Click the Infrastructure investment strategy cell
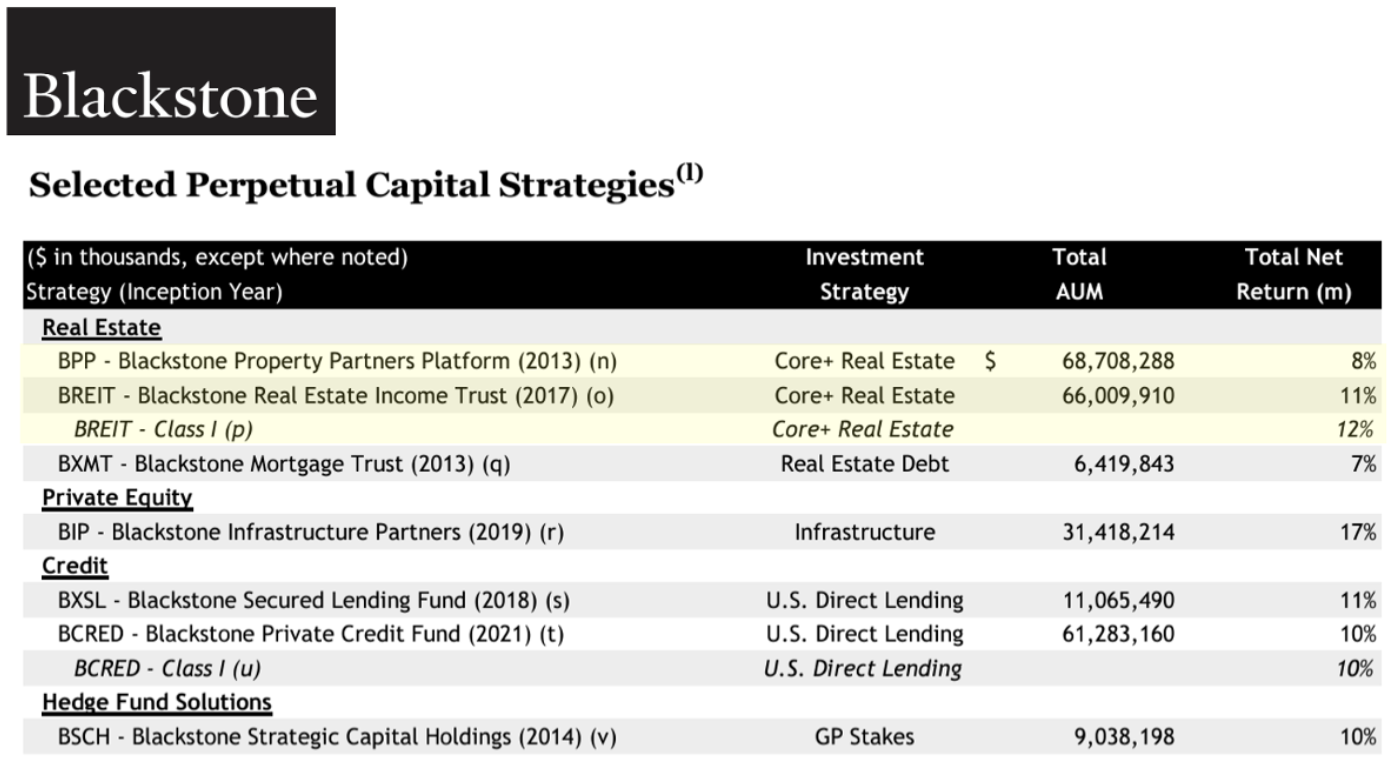This screenshot has width=1394, height=774. [x=864, y=532]
